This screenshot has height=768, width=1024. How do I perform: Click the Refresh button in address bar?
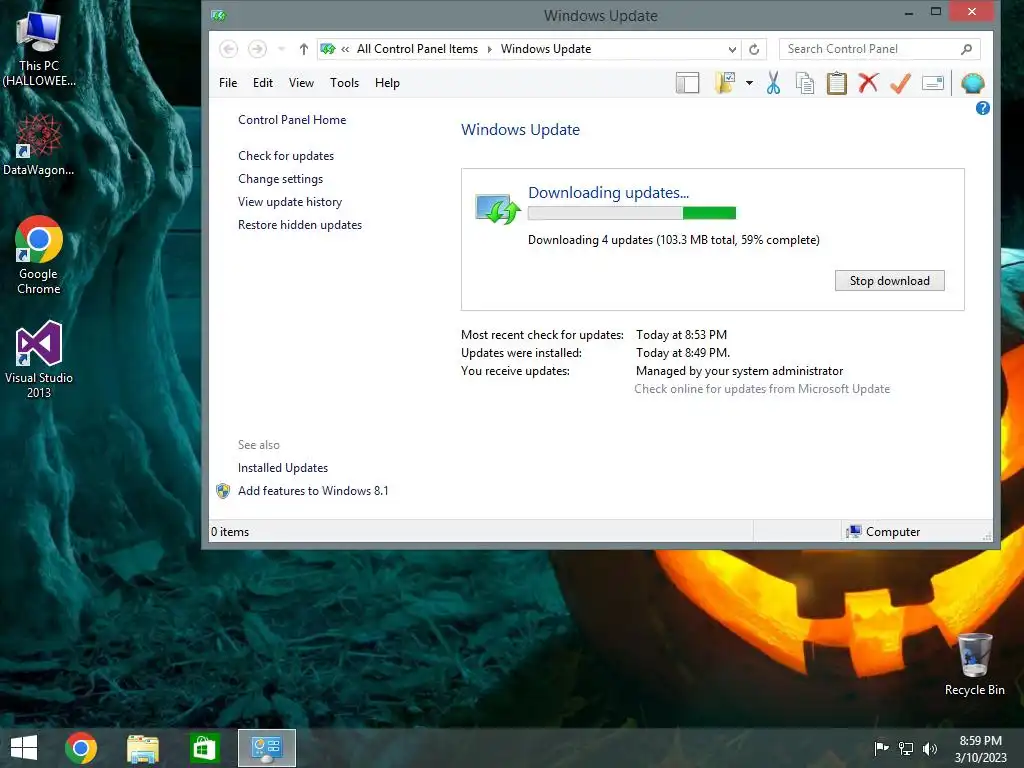coord(754,50)
